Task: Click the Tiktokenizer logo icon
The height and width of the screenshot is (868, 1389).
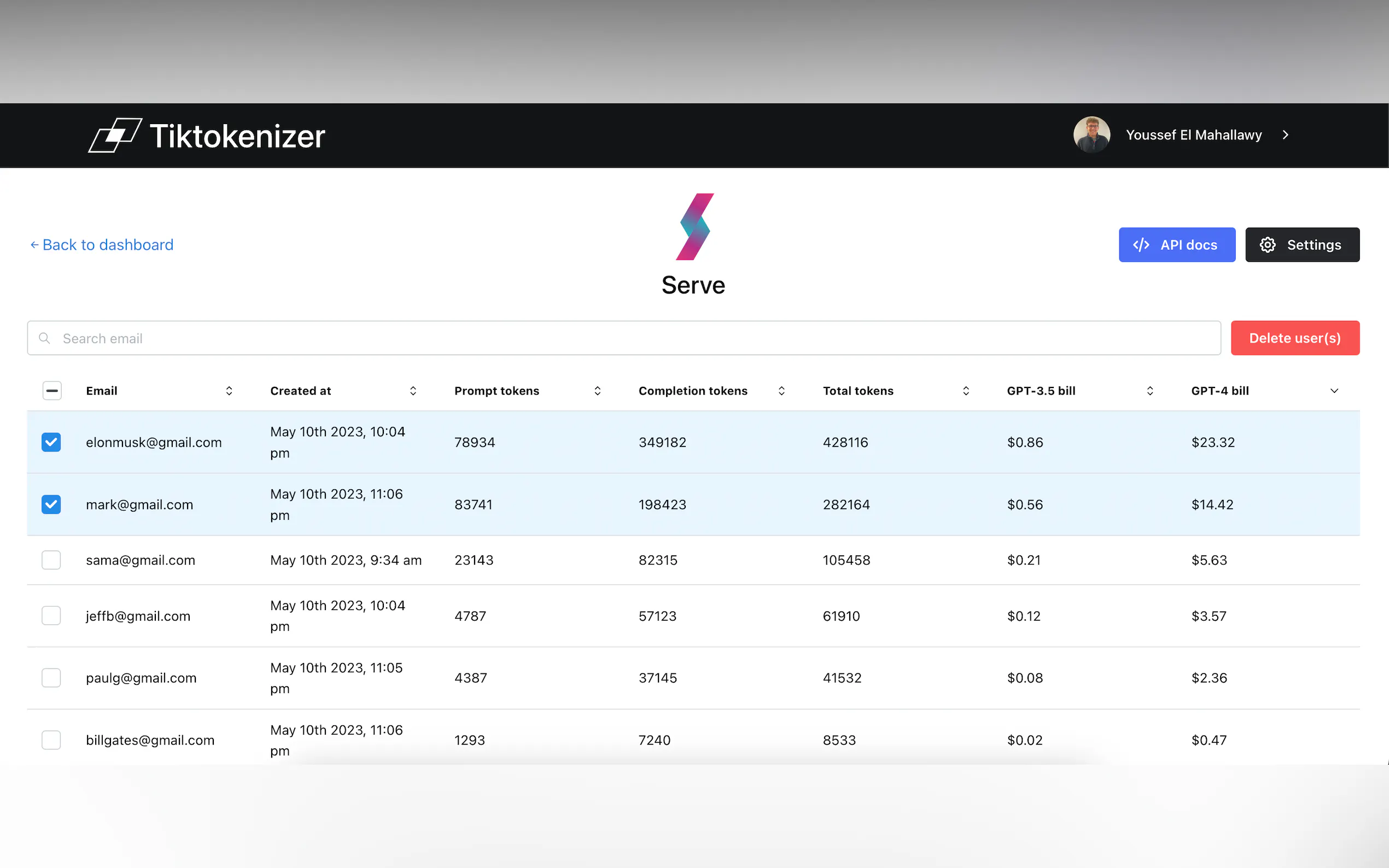Action: 115,136
